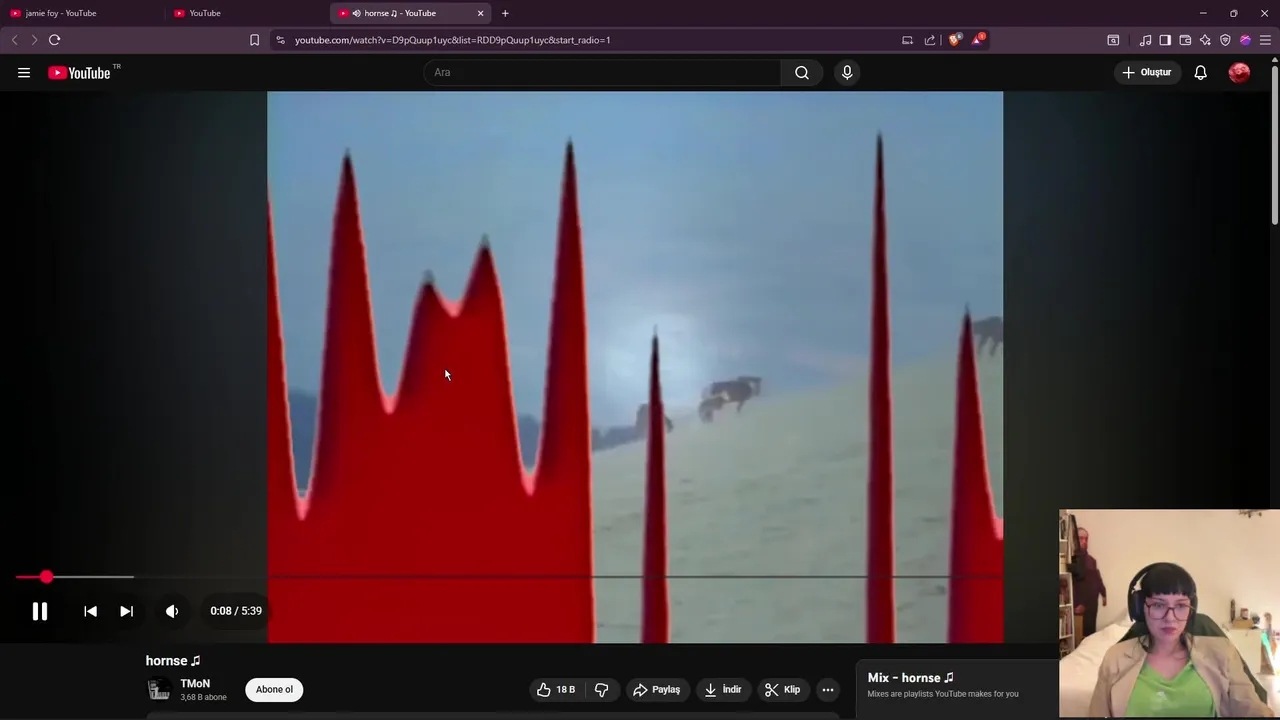The image size is (1280, 720).
Task: Open the Brave Rewards triangle icon
Action: [978, 40]
